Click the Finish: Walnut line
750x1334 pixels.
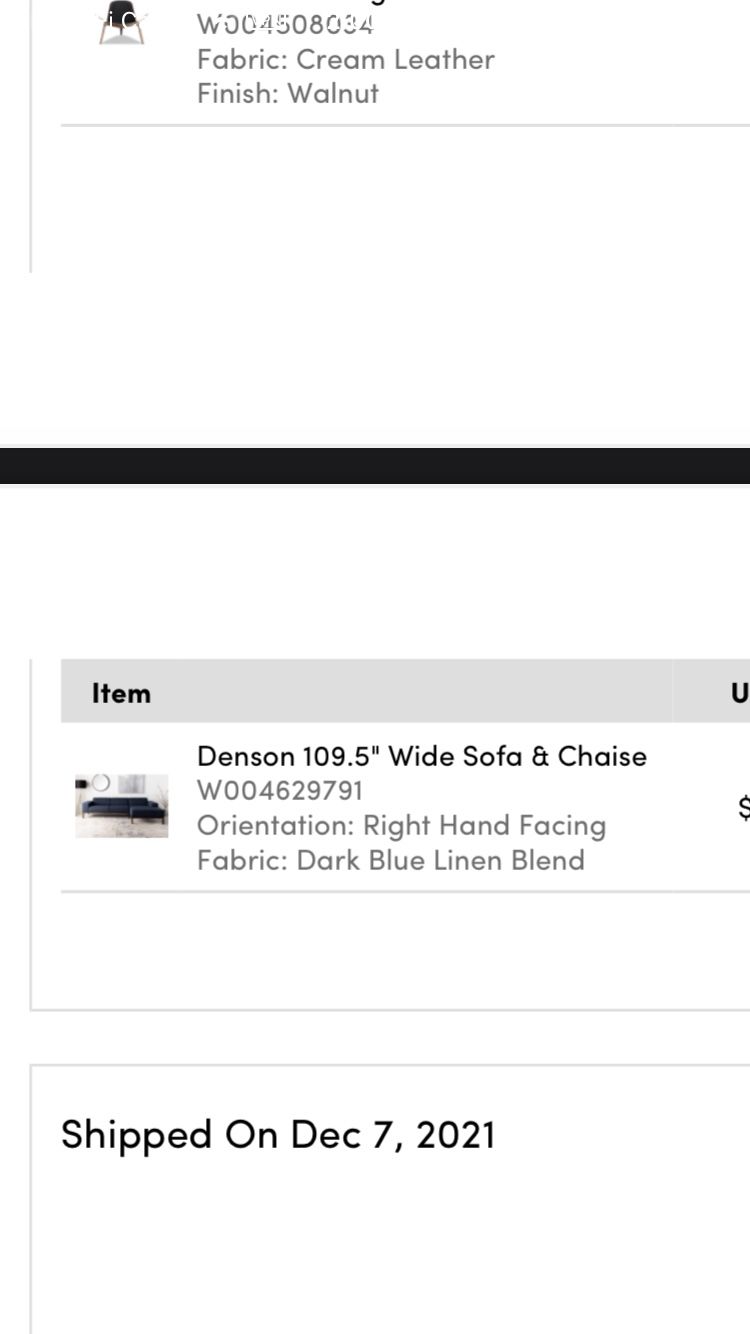pyautogui.click(x=288, y=93)
